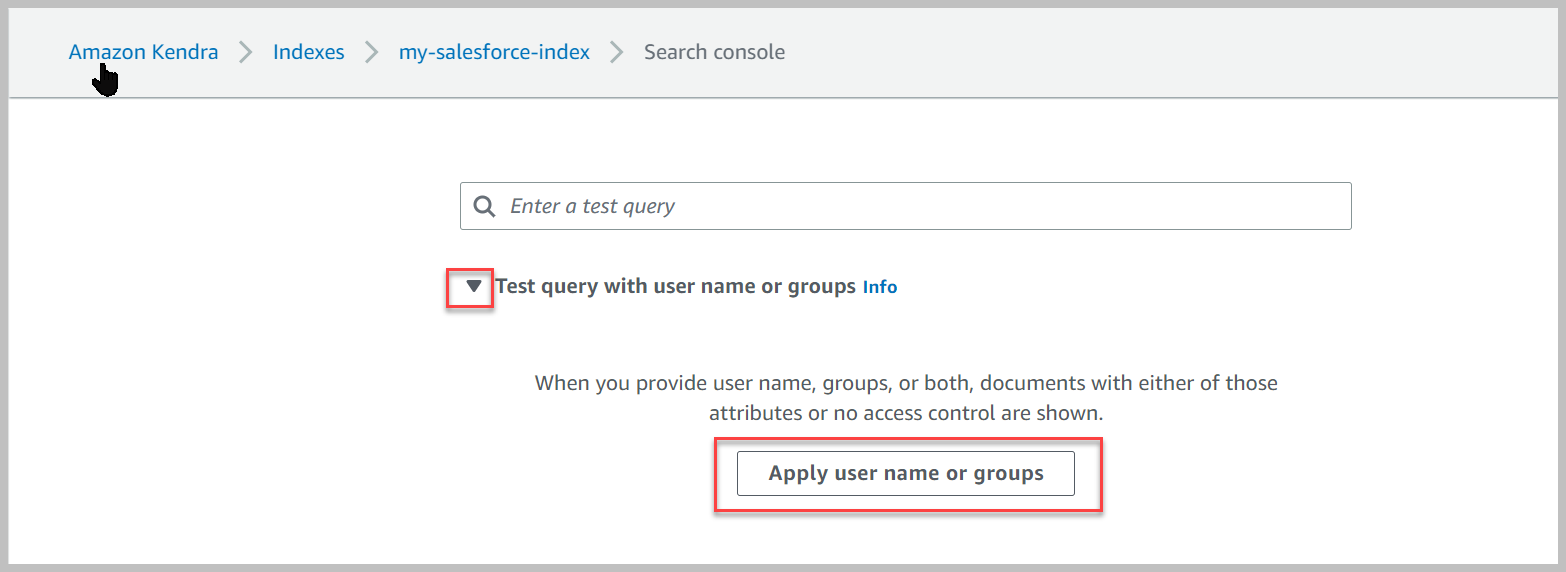Collapse the Test query with user name section
This screenshot has width=1566, height=572.
pos(474,287)
